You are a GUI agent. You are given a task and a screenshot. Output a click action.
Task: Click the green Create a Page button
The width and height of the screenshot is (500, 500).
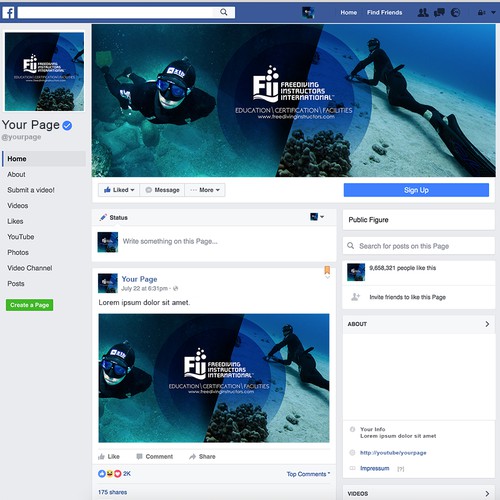29,305
